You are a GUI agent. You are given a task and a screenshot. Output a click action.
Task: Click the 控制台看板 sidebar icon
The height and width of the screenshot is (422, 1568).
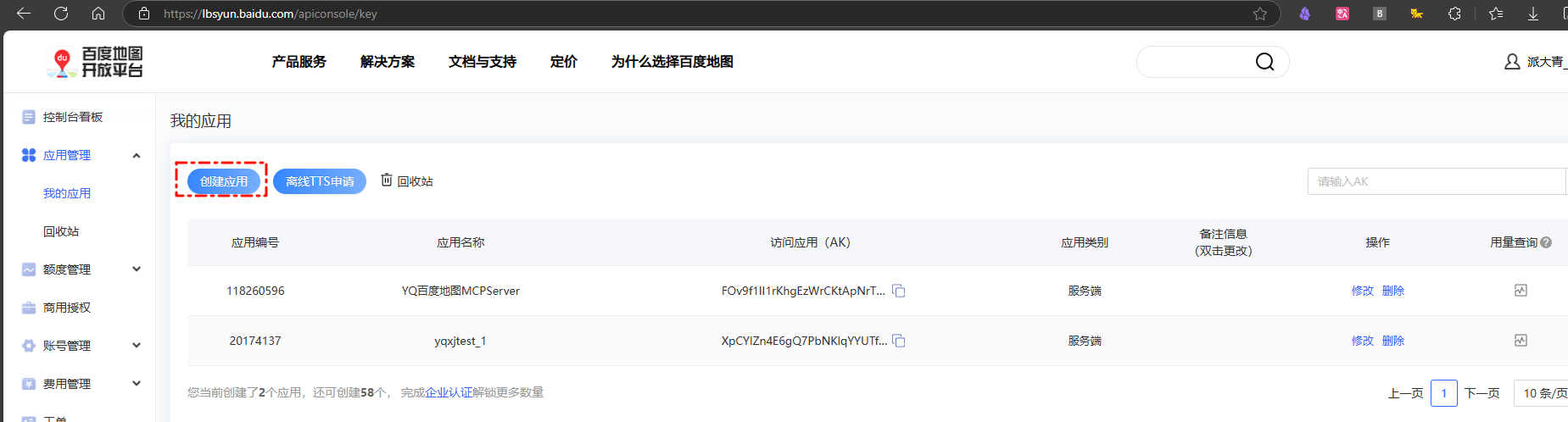click(x=29, y=117)
